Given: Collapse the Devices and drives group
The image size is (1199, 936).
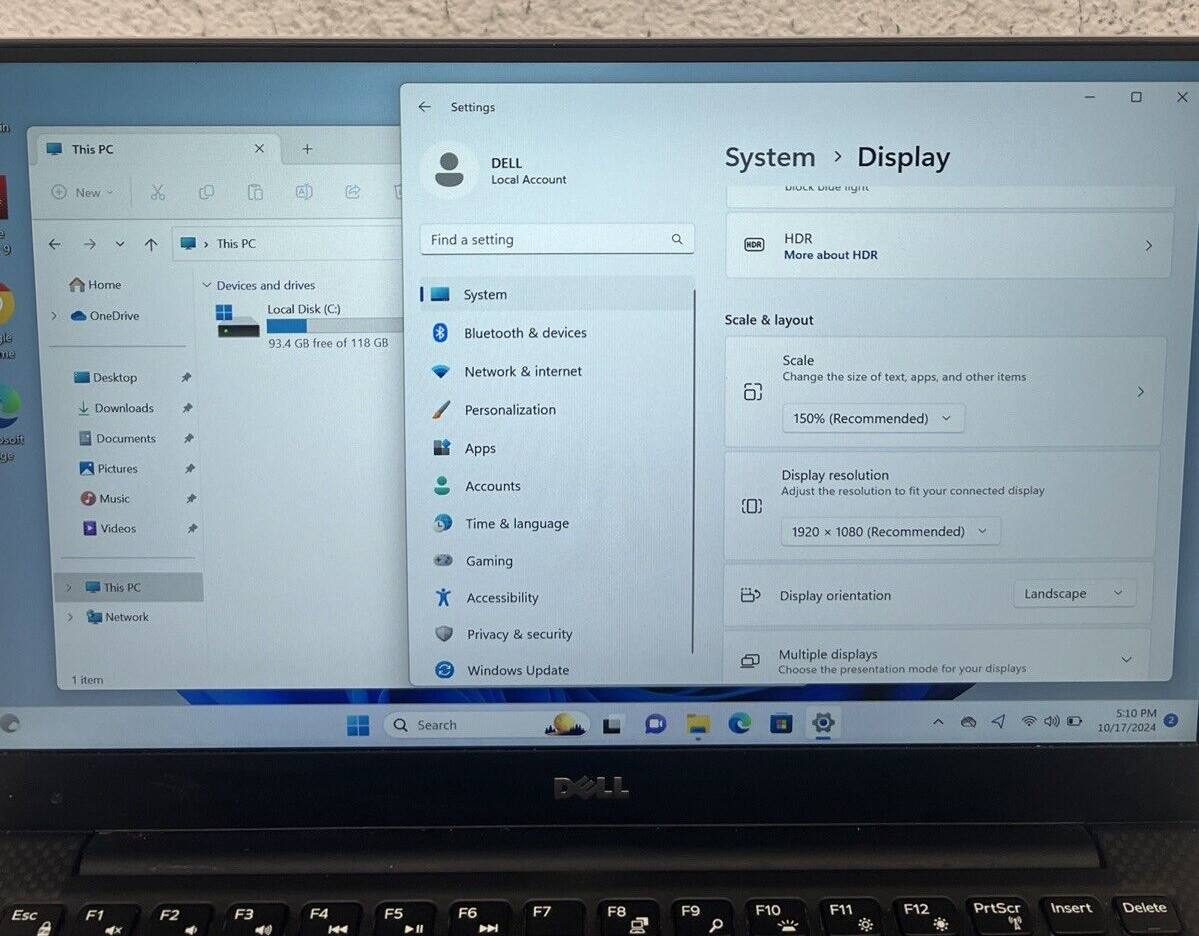Looking at the screenshot, I should pyautogui.click(x=206, y=285).
